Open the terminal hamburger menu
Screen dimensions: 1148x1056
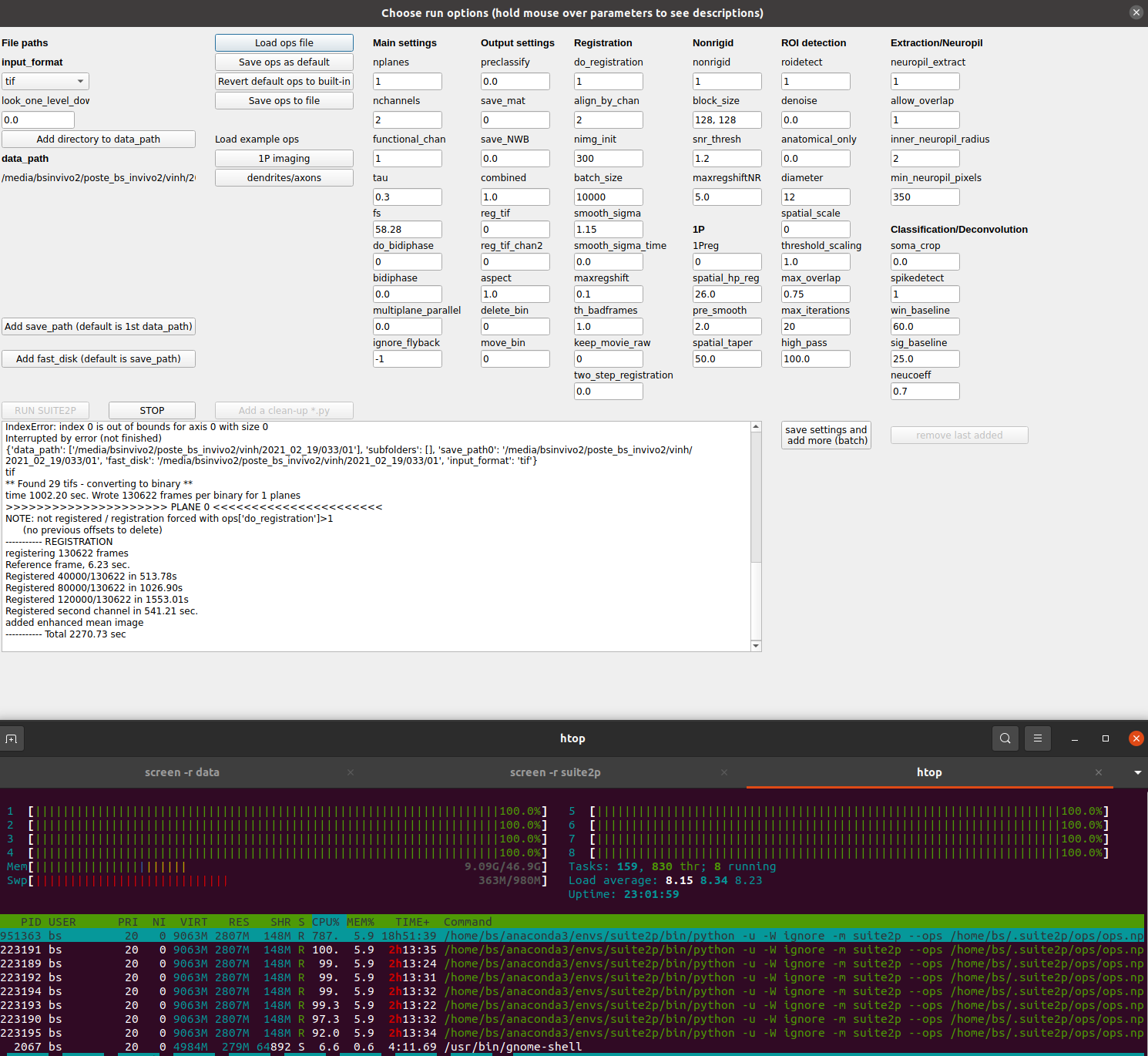(1037, 738)
